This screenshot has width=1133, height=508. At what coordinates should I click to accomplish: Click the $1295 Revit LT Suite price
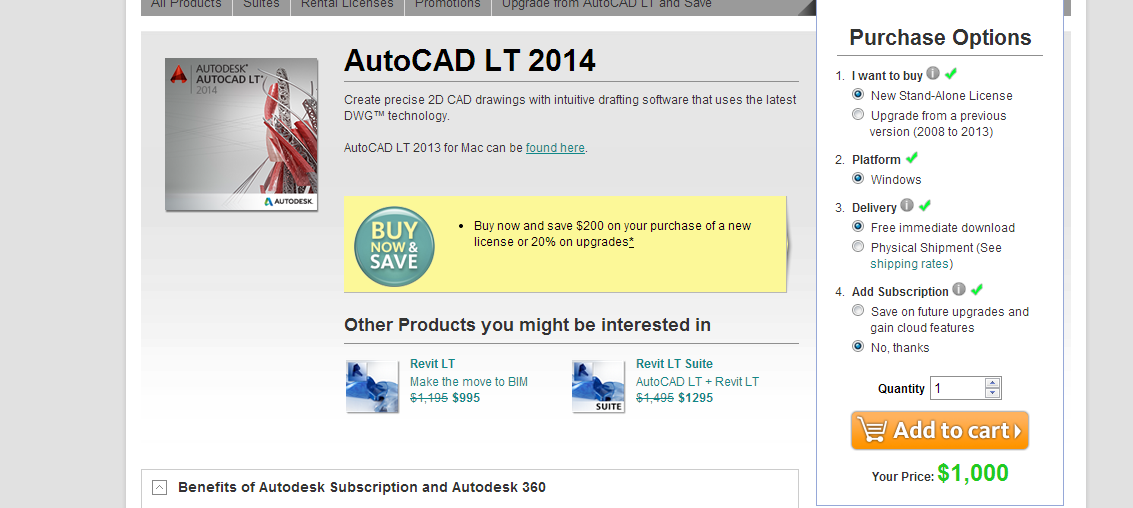pyautogui.click(x=696, y=398)
